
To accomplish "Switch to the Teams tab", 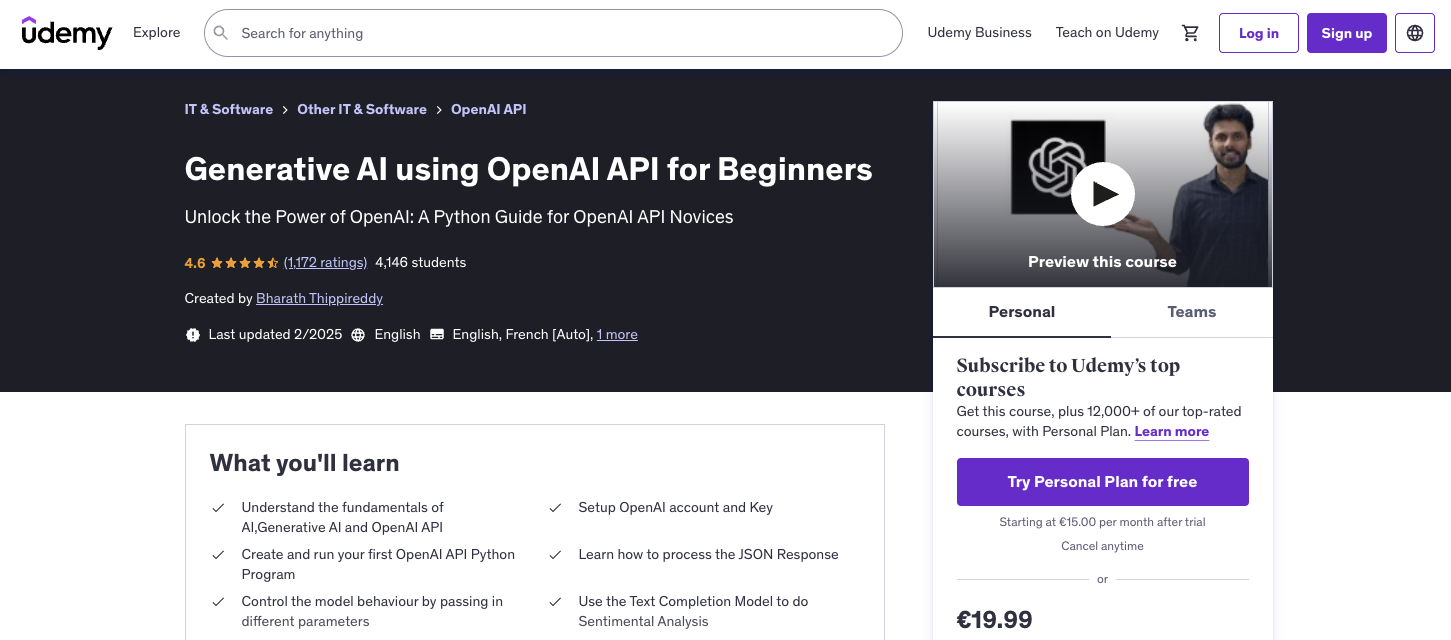I will tap(1191, 312).
